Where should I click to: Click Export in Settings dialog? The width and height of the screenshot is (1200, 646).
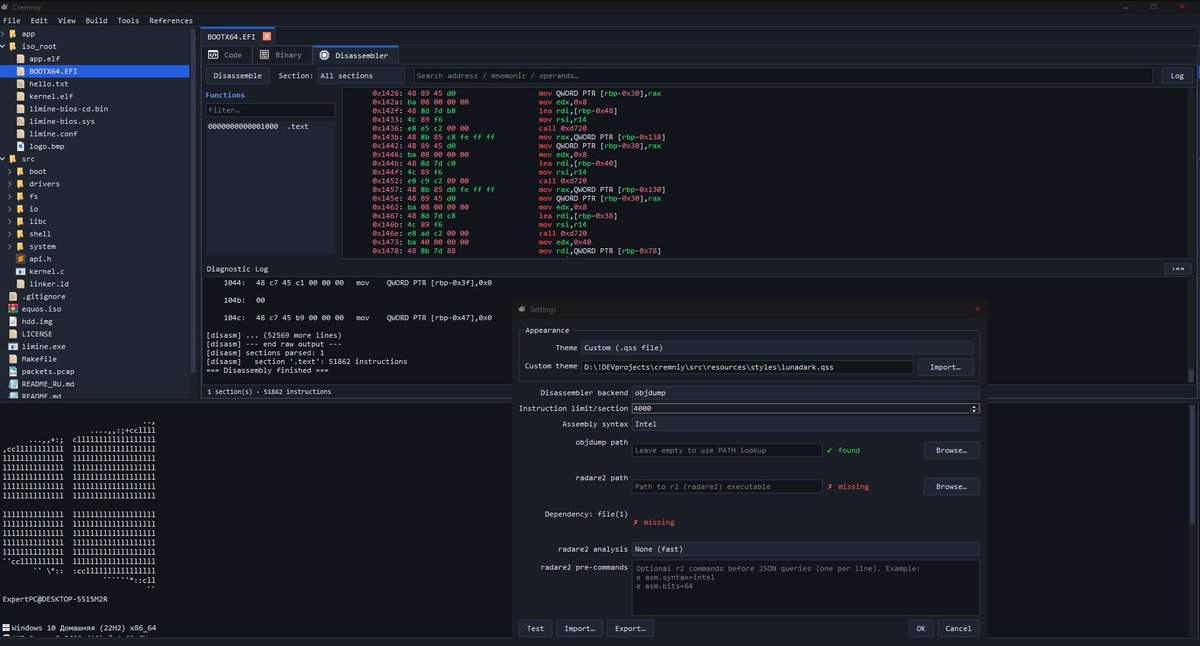[630, 628]
